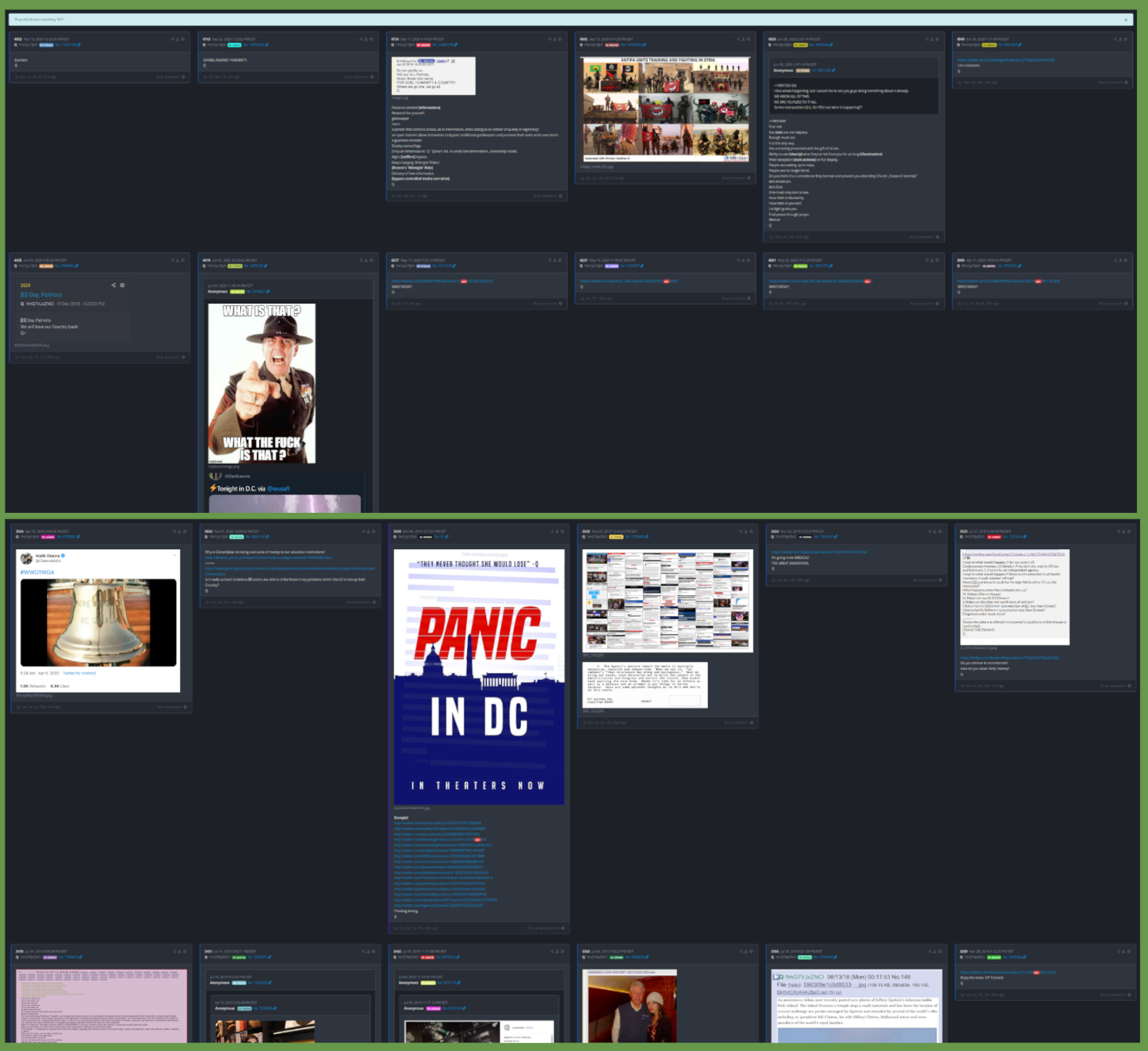Download the Antifa units image post
The height and width of the screenshot is (1051, 1148).
pyautogui.click(x=744, y=39)
